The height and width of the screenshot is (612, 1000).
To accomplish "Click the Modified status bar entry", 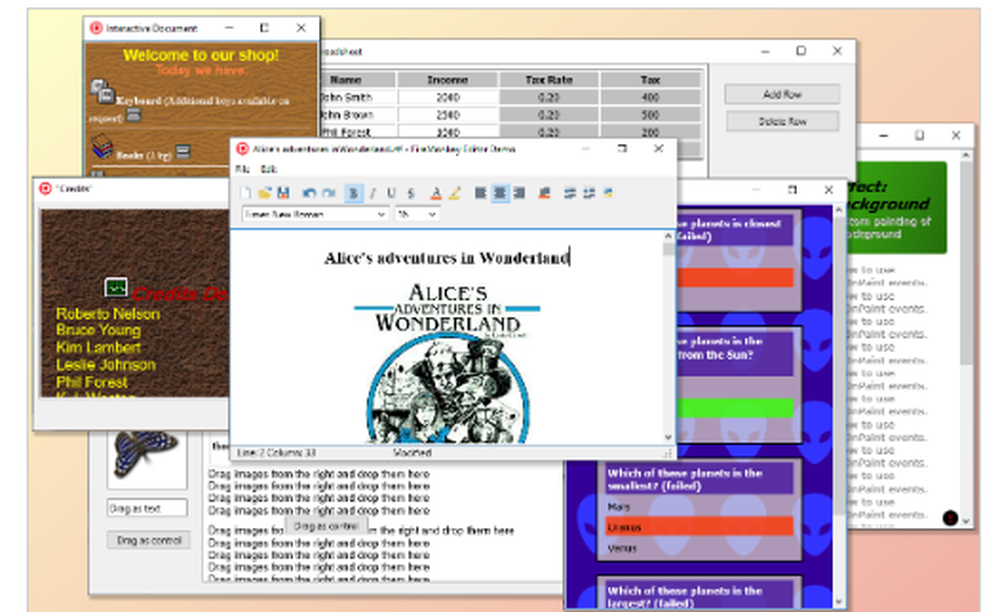I will click(x=413, y=453).
